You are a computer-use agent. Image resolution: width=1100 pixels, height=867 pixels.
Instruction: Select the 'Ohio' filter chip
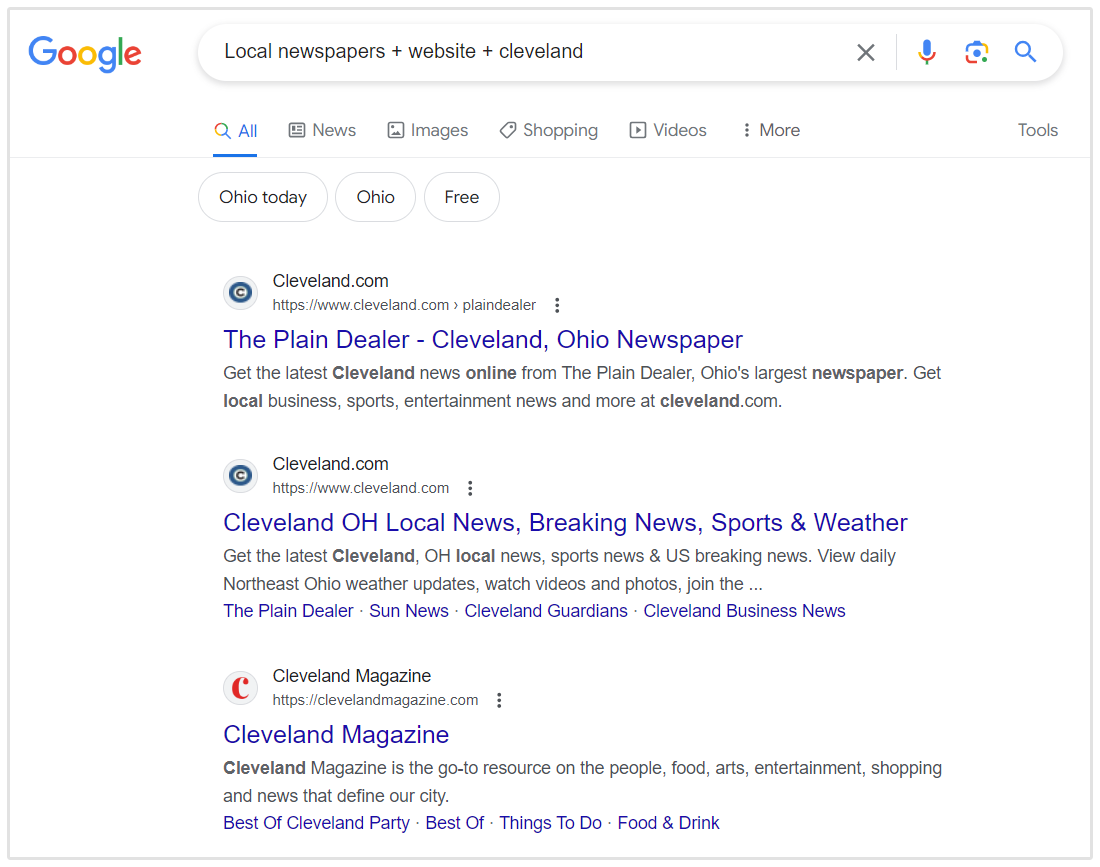(375, 197)
